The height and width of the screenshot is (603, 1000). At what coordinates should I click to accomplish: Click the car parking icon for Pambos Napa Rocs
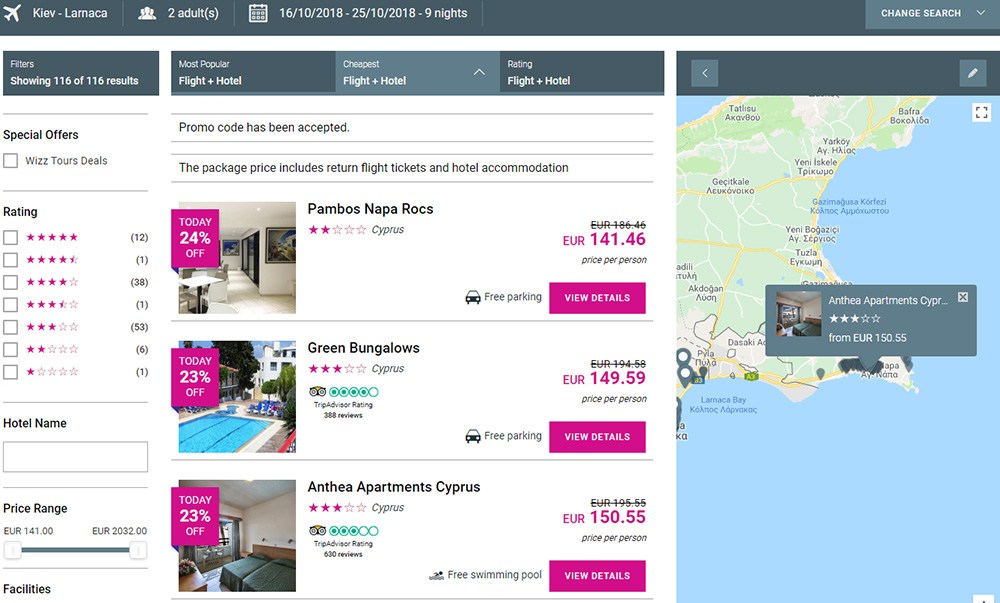[473, 297]
